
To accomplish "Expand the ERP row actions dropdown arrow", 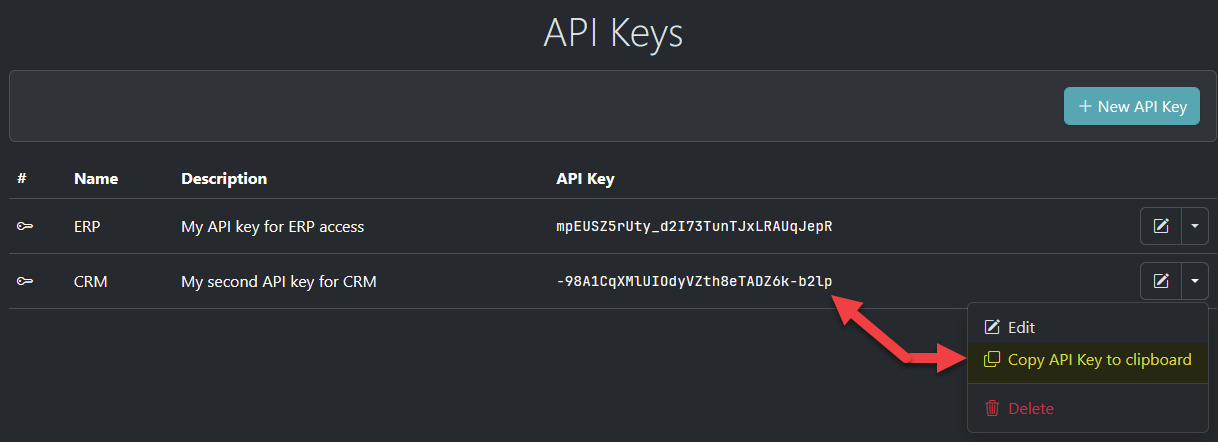I will pyautogui.click(x=1195, y=226).
